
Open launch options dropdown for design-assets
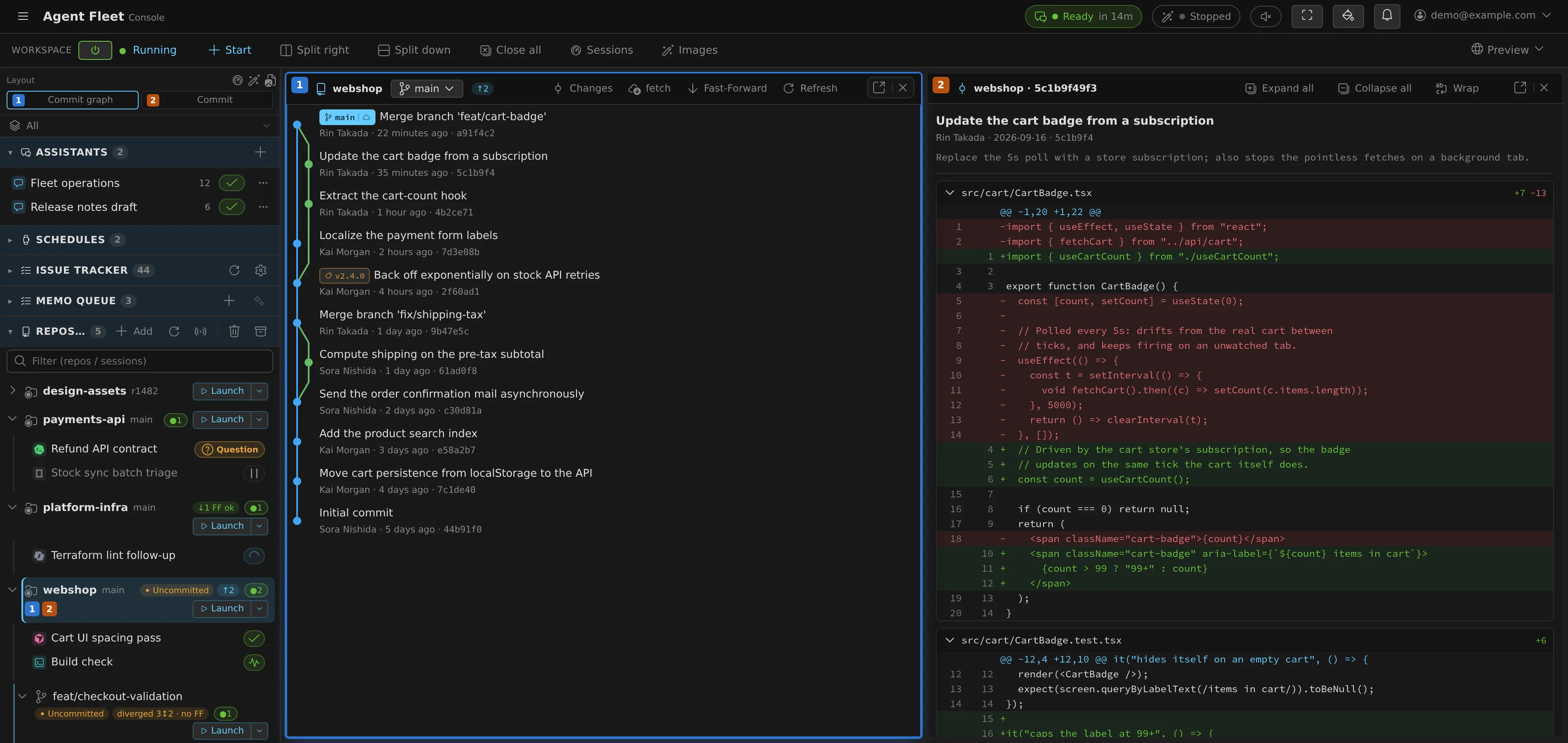259,391
